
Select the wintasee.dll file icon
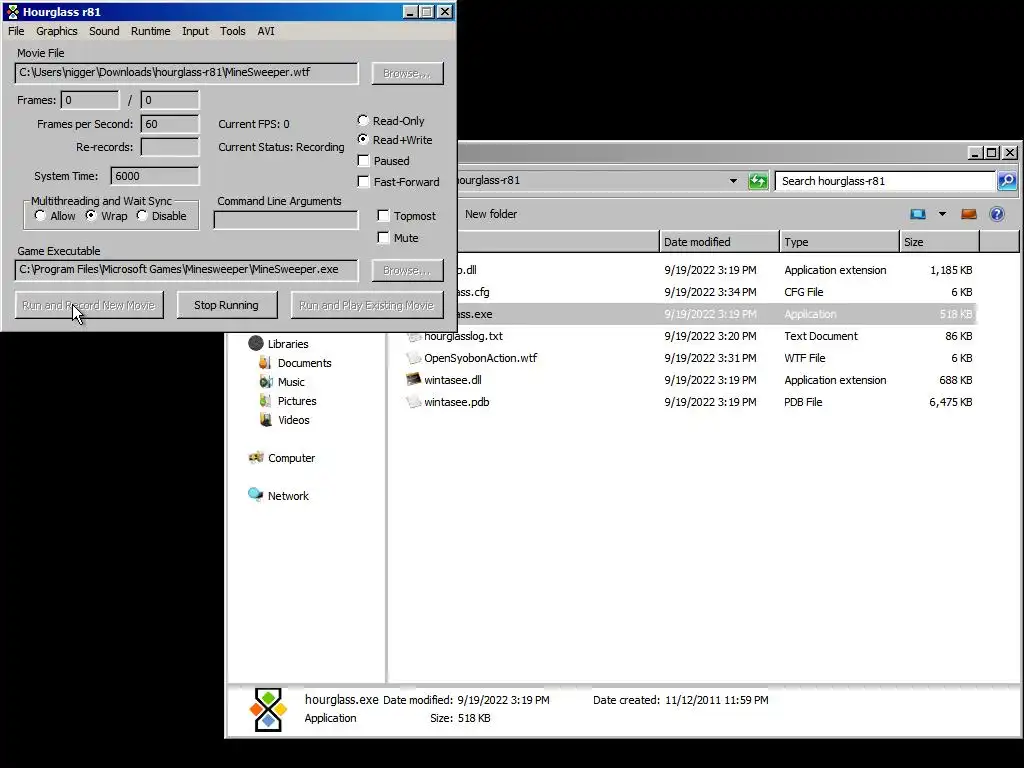(x=413, y=379)
